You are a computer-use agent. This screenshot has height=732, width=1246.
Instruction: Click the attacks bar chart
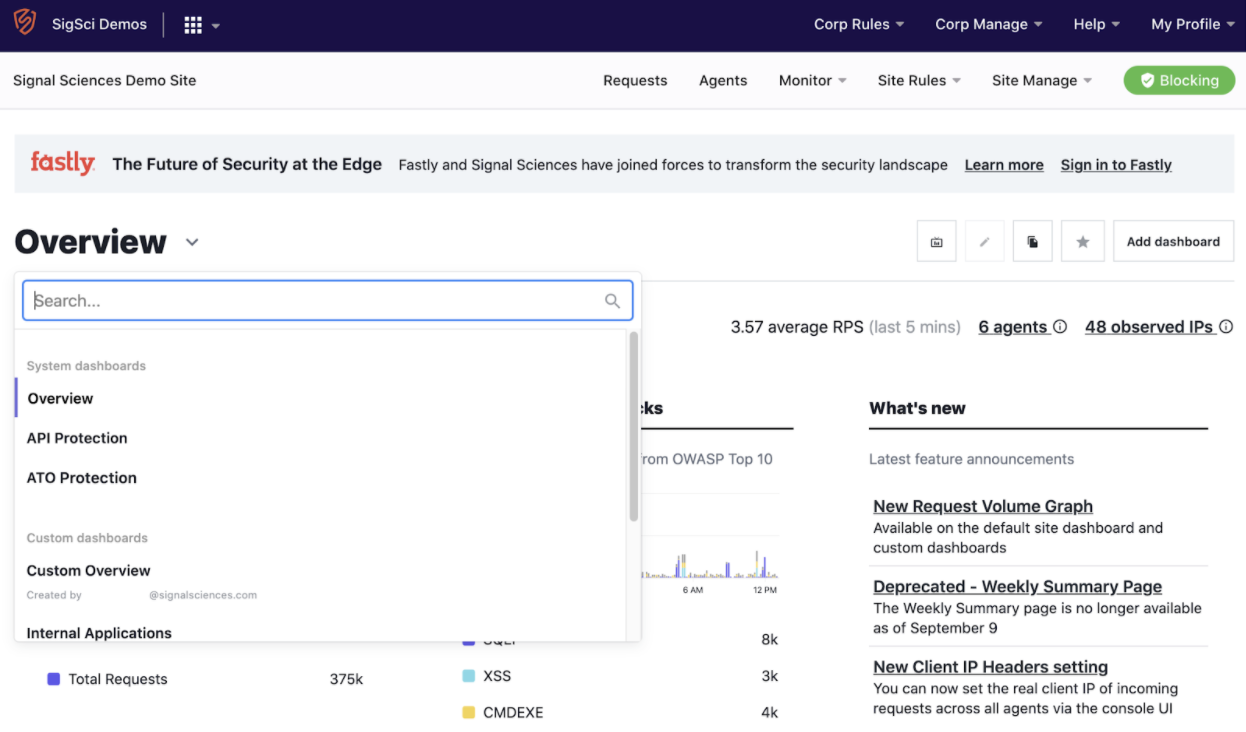(710, 564)
